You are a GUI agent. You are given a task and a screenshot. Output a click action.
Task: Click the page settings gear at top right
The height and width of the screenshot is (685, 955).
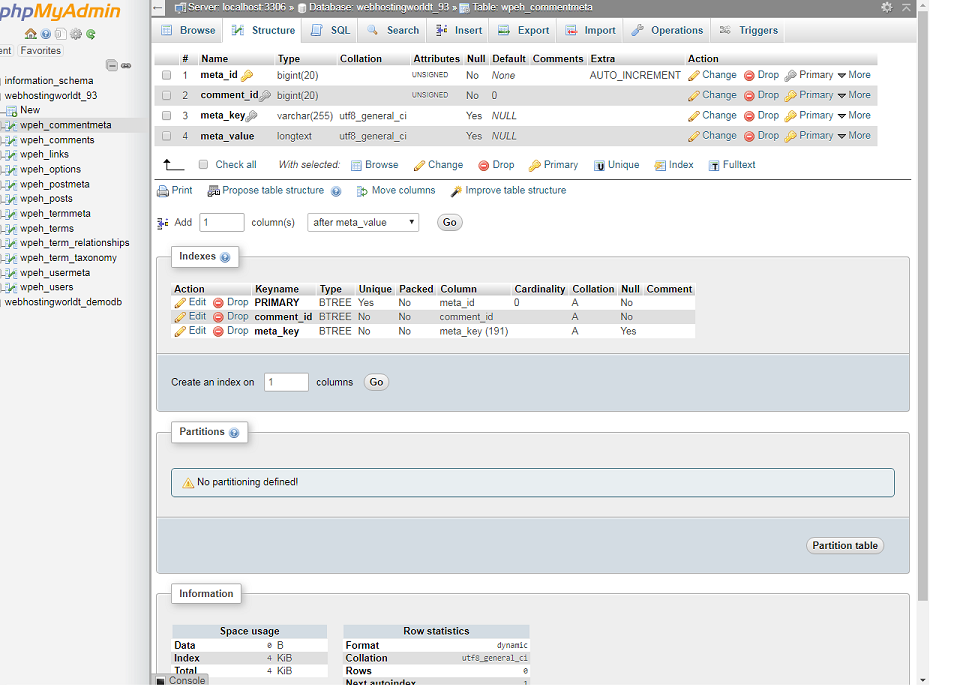886,7
